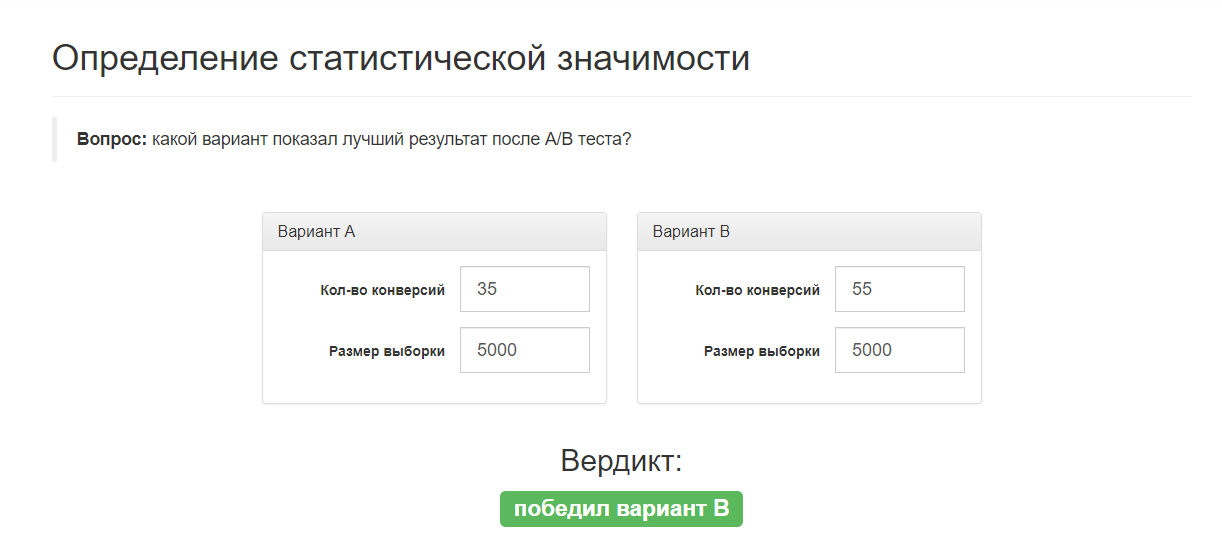This screenshot has height=536, width=1222.
Task: Click the green 'победил вариант B' badge
Action: click(621, 509)
